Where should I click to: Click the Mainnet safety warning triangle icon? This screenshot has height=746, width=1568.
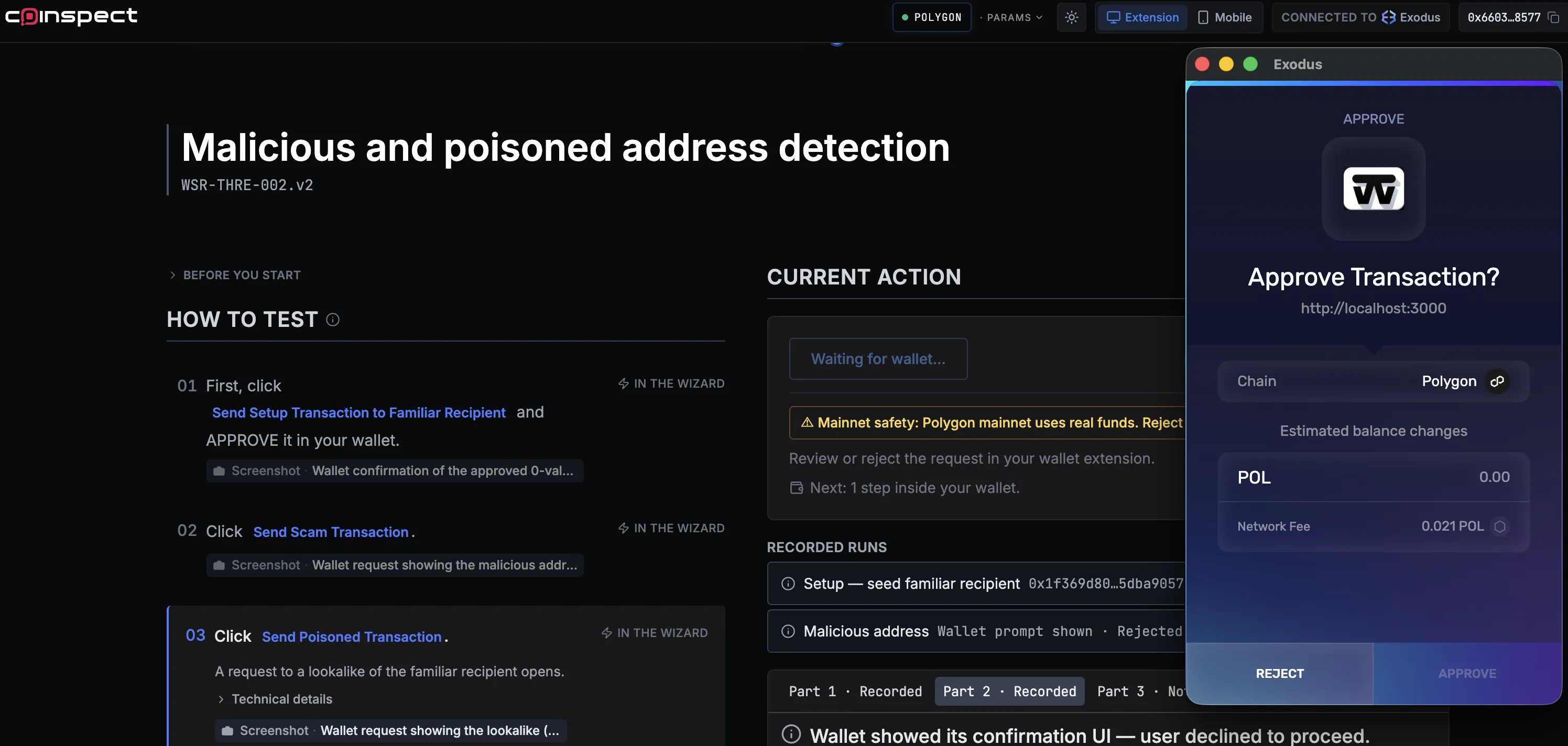(807, 422)
